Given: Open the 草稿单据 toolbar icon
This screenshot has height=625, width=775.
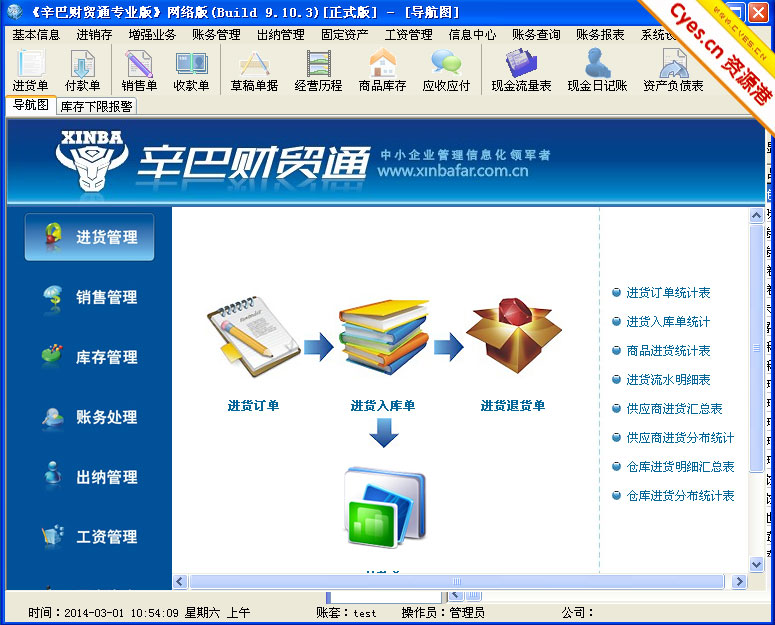Looking at the screenshot, I should [254, 70].
